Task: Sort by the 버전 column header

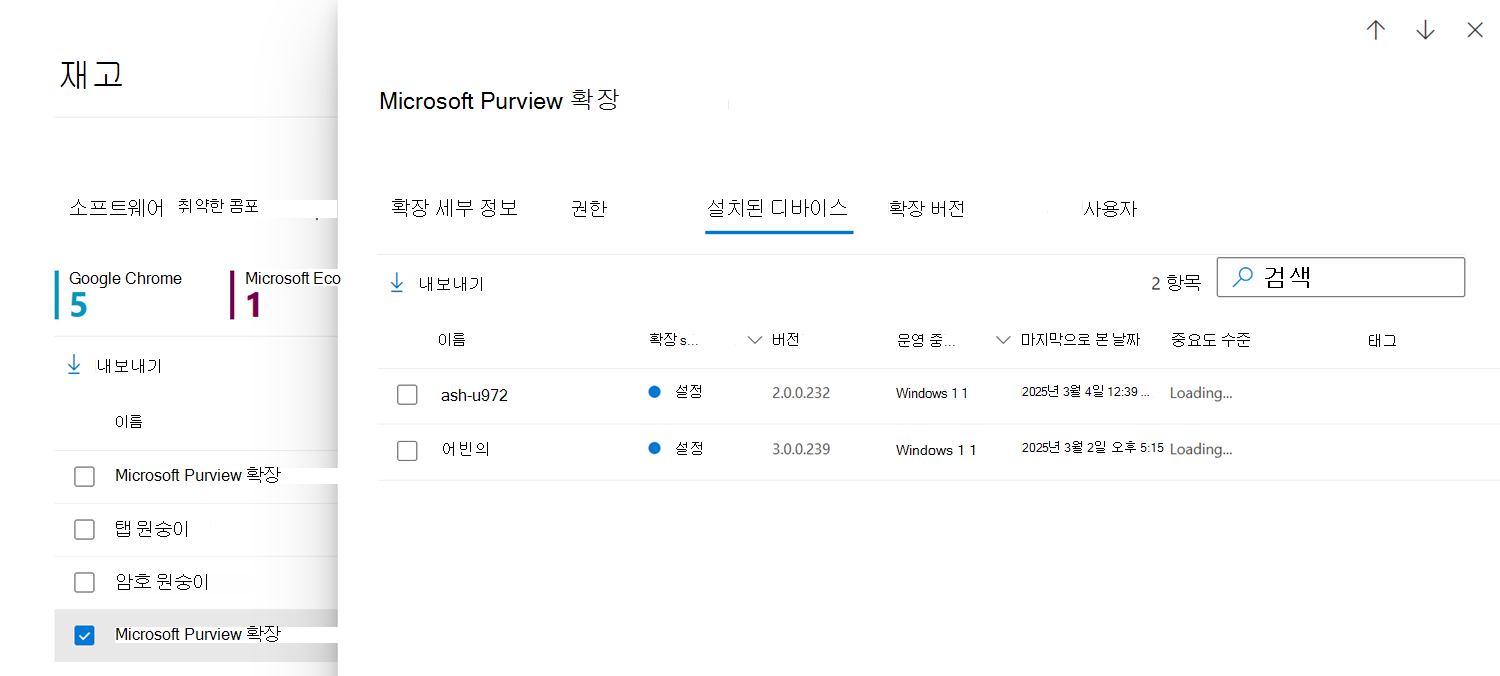Action: pyautogui.click(x=786, y=340)
